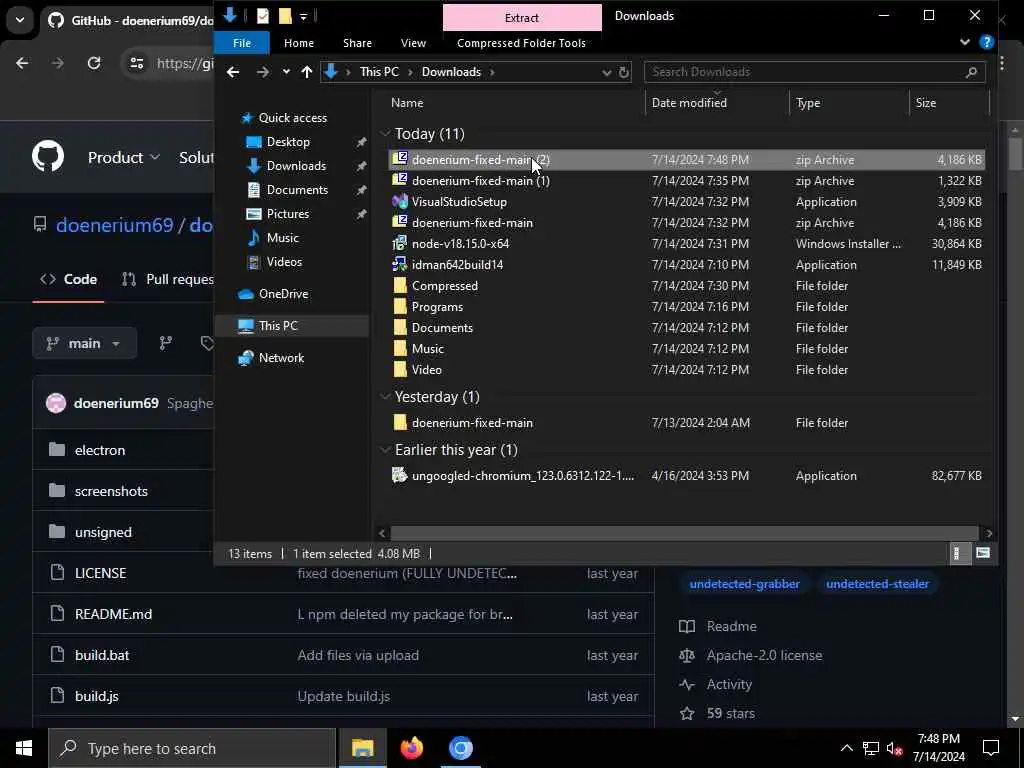The height and width of the screenshot is (768, 1024).
Task: Click the Explorer Back arrow
Action: pyautogui.click(x=233, y=72)
